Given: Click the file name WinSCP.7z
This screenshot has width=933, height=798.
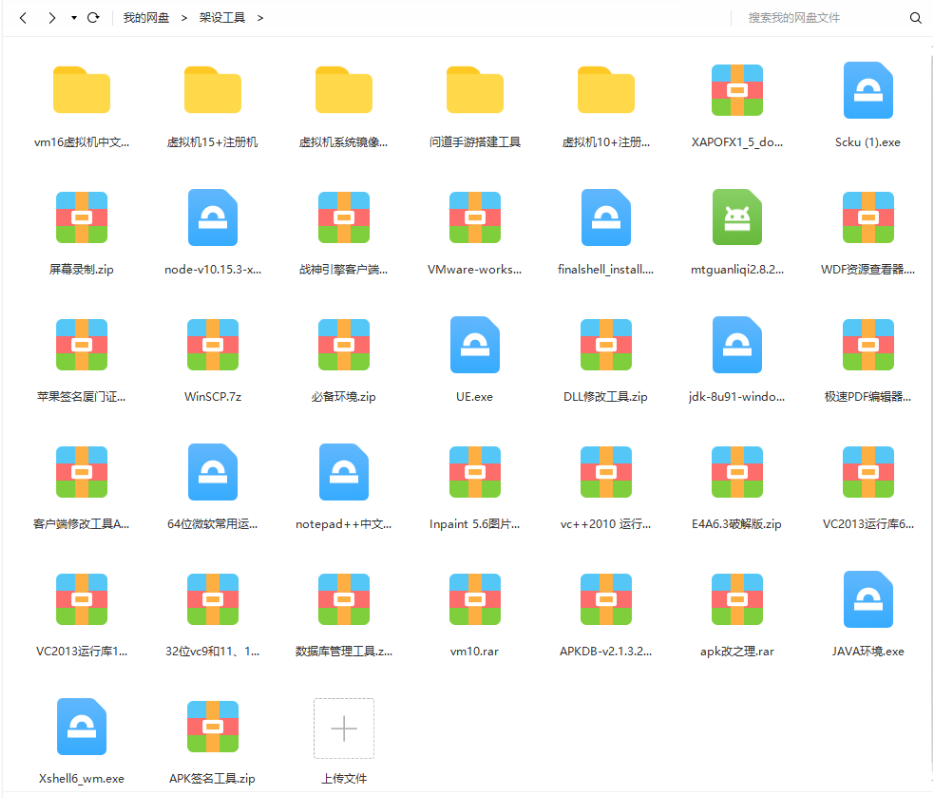Looking at the screenshot, I should (x=212, y=396).
